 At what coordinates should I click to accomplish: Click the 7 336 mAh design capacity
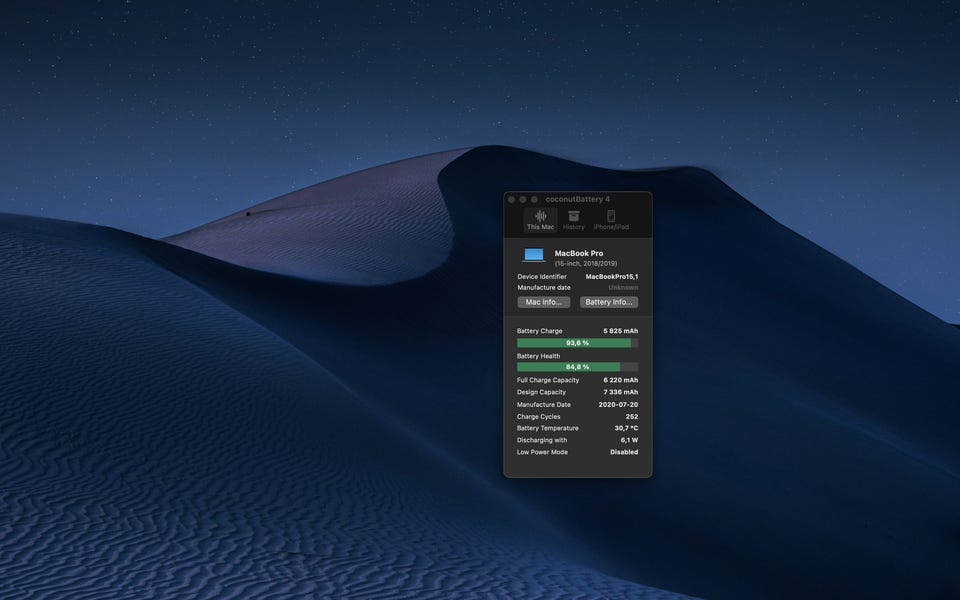point(621,392)
